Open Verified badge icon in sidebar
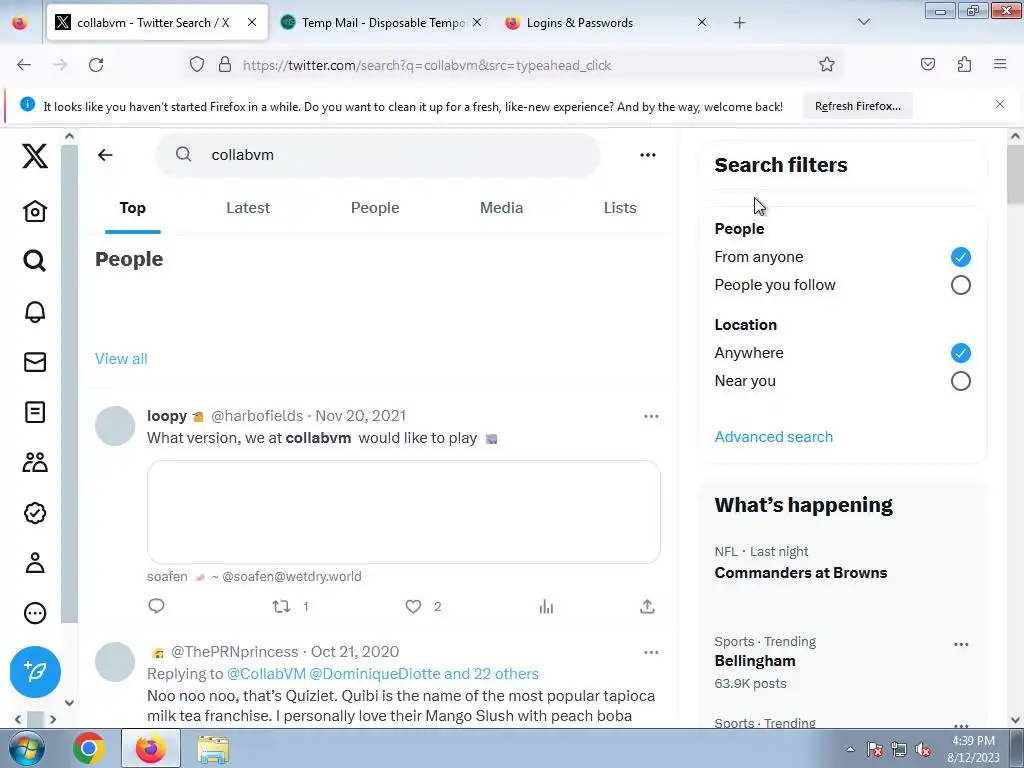This screenshot has height=768, width=1024. (x=35, y=513)
